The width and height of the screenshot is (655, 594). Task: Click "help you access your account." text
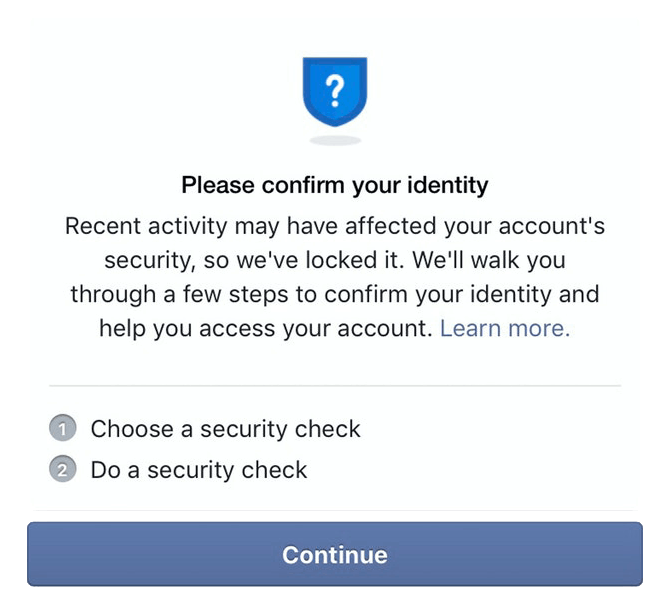tap(266, 329)
